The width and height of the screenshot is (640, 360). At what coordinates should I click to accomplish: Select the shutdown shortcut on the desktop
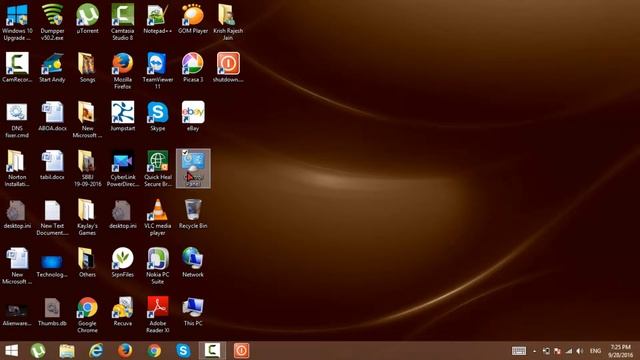tap(228, 67)
